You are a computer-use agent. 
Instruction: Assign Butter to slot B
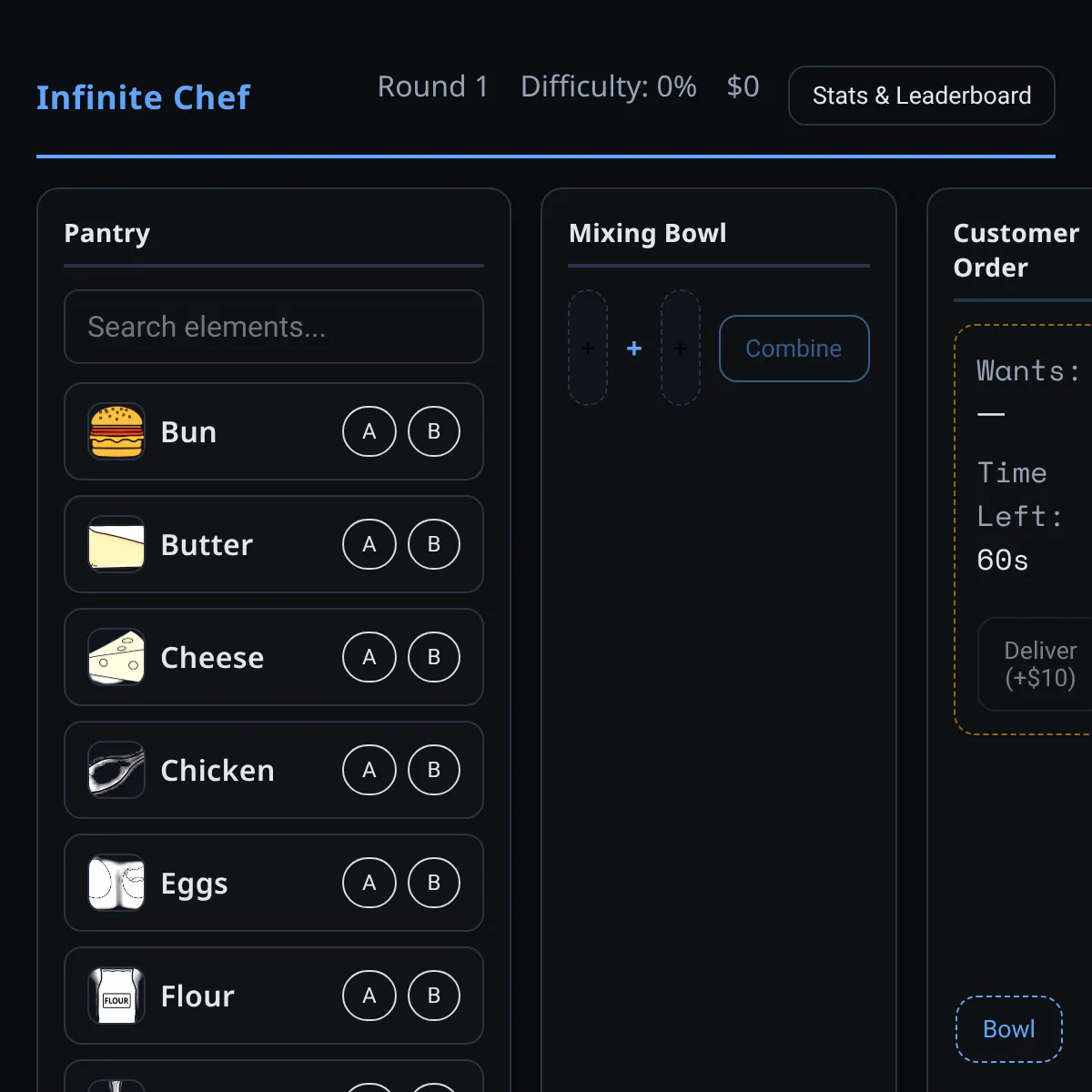[x=434, y=544]
